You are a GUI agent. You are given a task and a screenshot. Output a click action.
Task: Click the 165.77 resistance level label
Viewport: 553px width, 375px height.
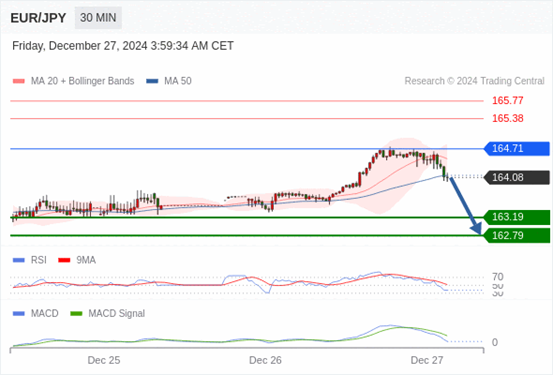pyautogui.click(x=508, y=101)
